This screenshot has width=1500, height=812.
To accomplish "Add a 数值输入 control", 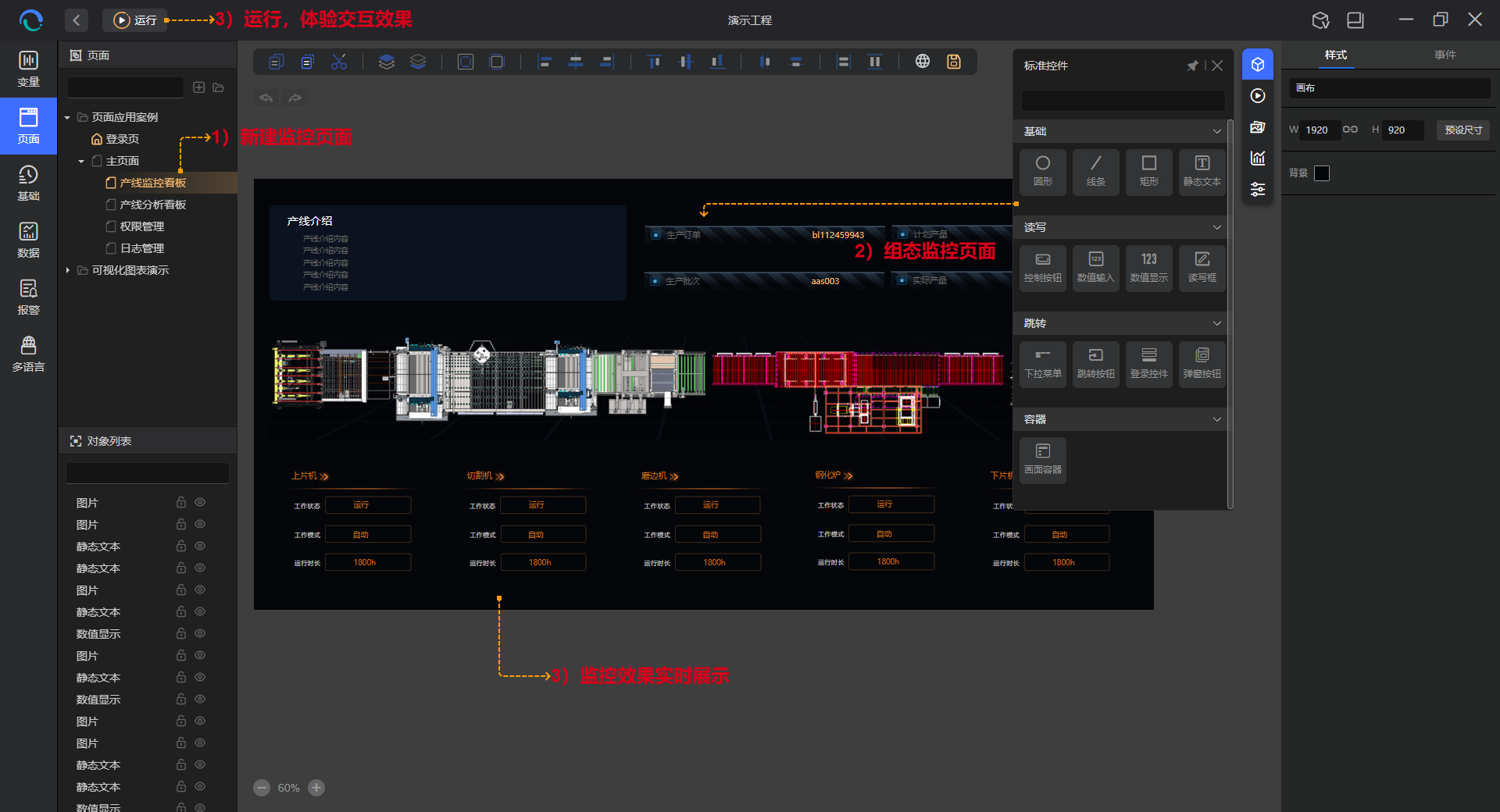I will click(x=1095, y=268).
